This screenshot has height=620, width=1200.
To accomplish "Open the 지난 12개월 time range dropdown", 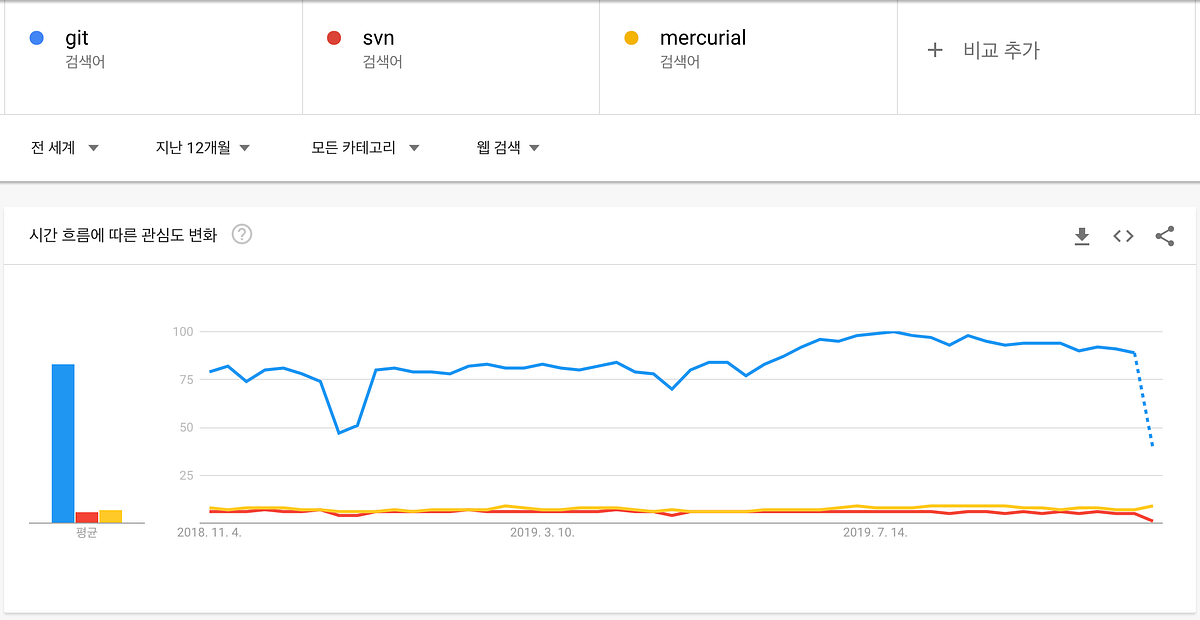I will click(202, 148).
